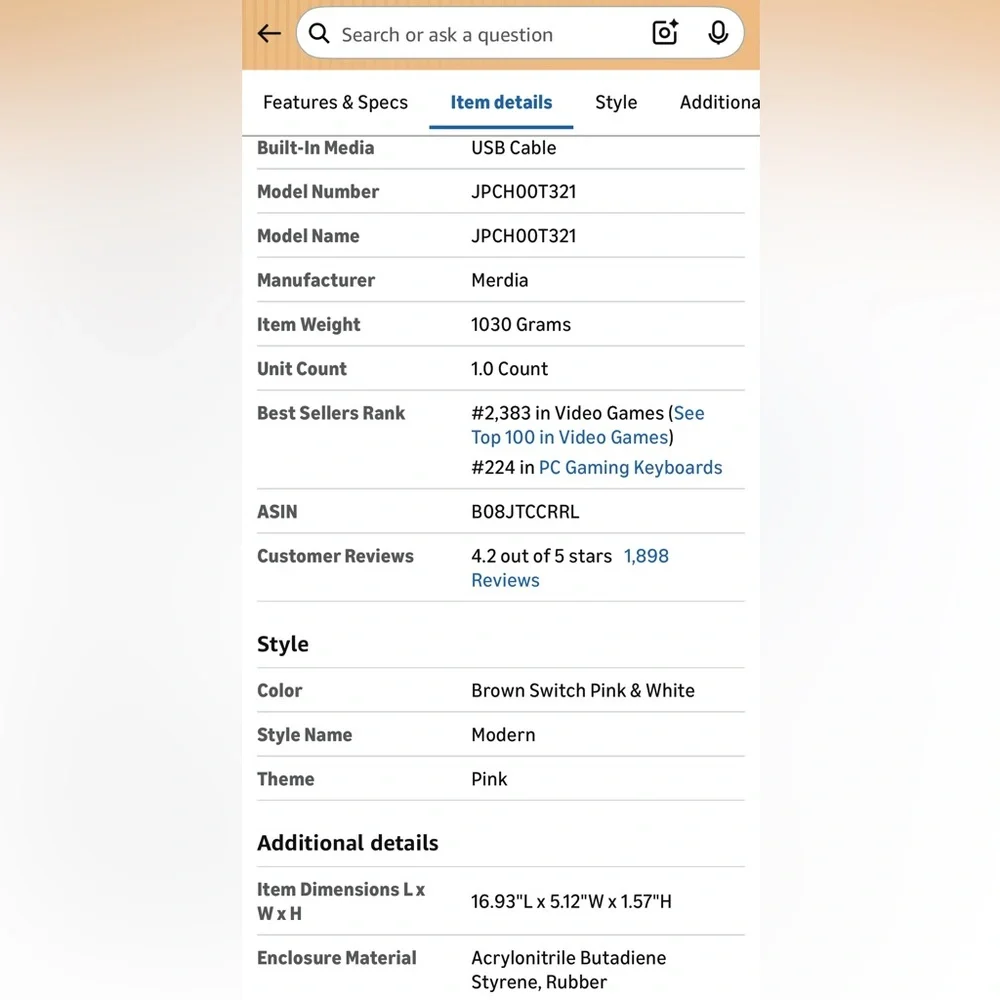
Task: Click the magnifying glass search icon
Action: click(x=319, y=33)
